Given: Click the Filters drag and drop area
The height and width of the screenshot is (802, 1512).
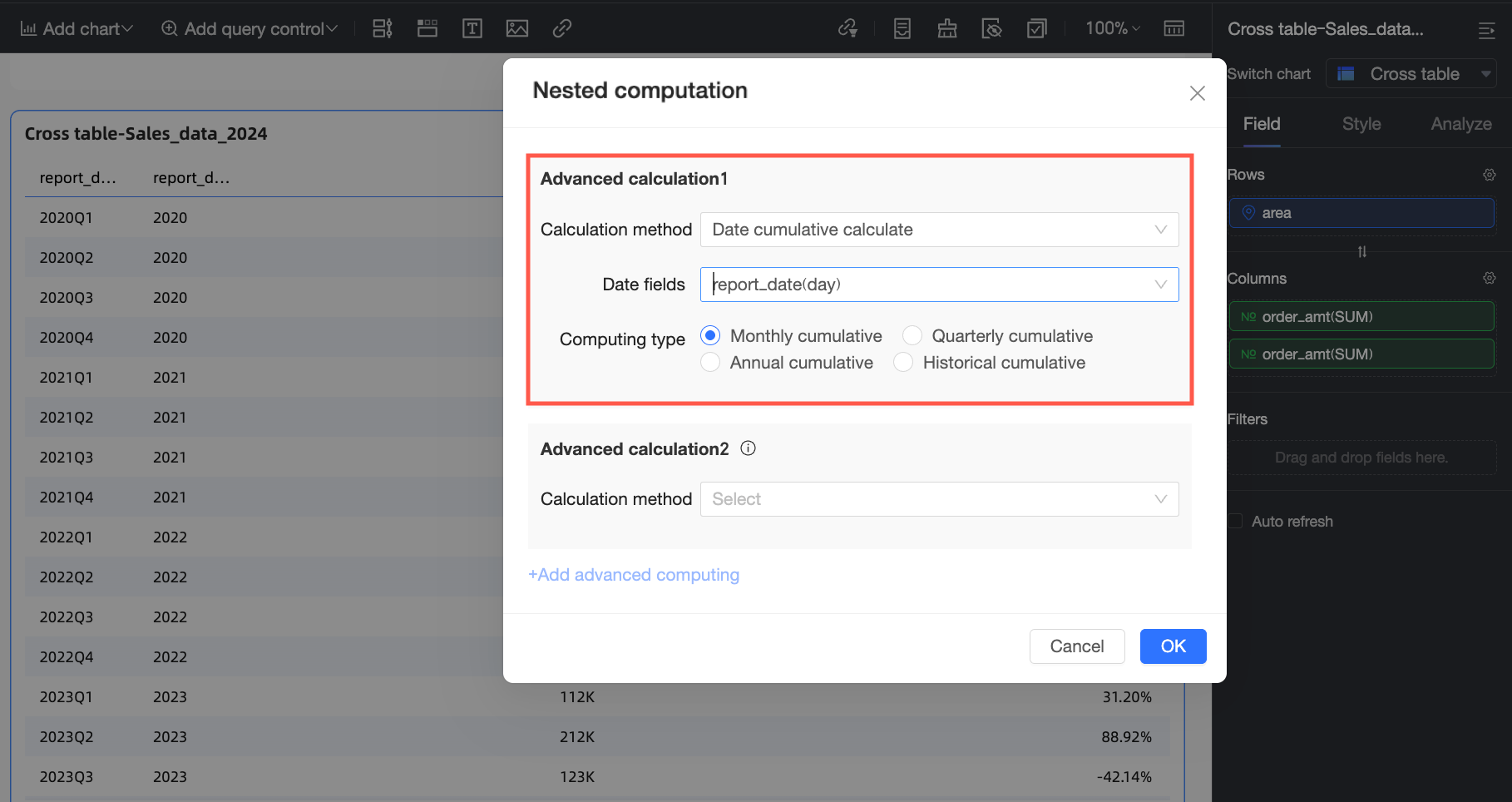Looking at the screenshot, I should 1361,458.
